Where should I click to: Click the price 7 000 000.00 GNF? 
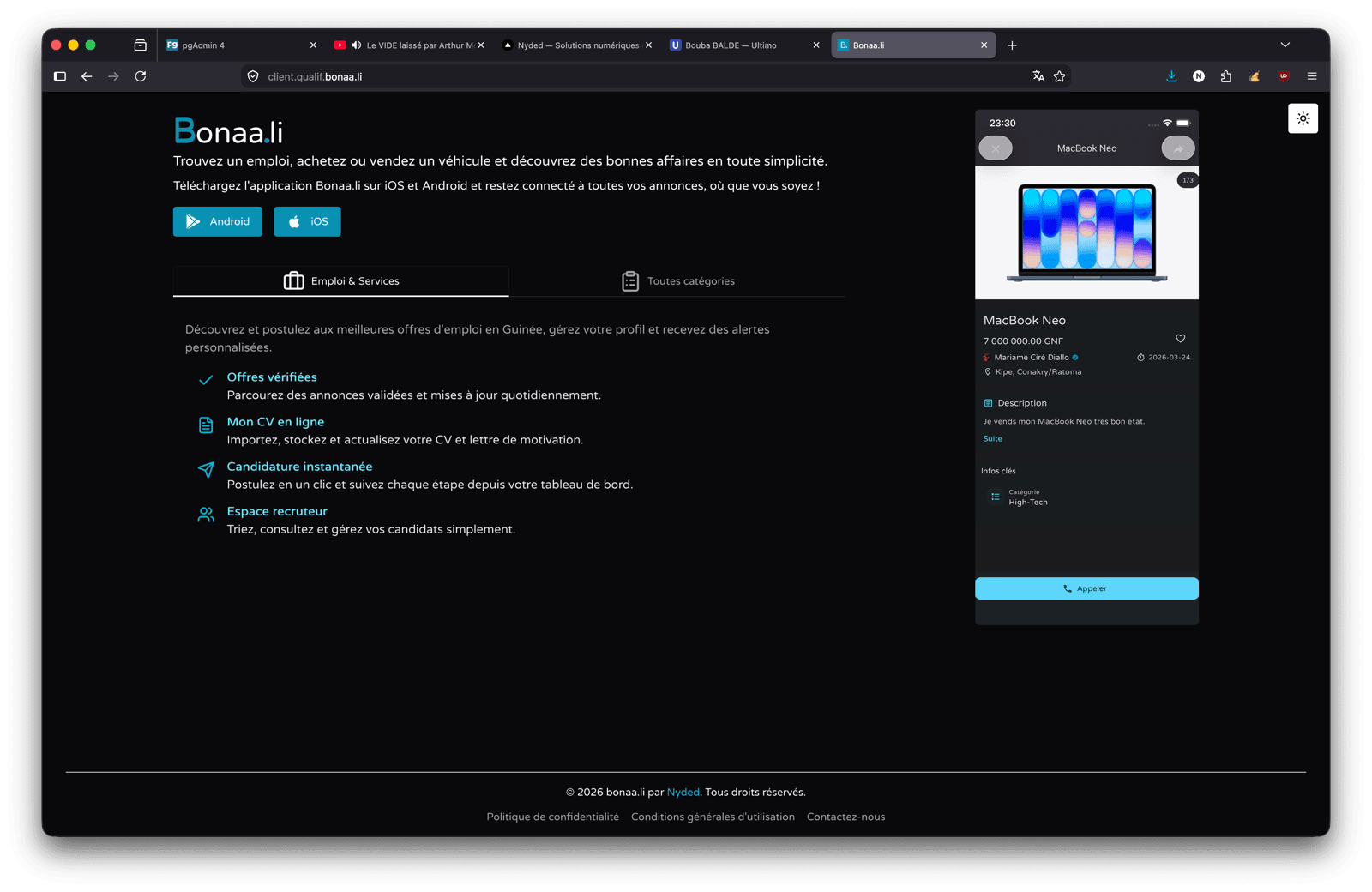click(x=1023, y=341)
